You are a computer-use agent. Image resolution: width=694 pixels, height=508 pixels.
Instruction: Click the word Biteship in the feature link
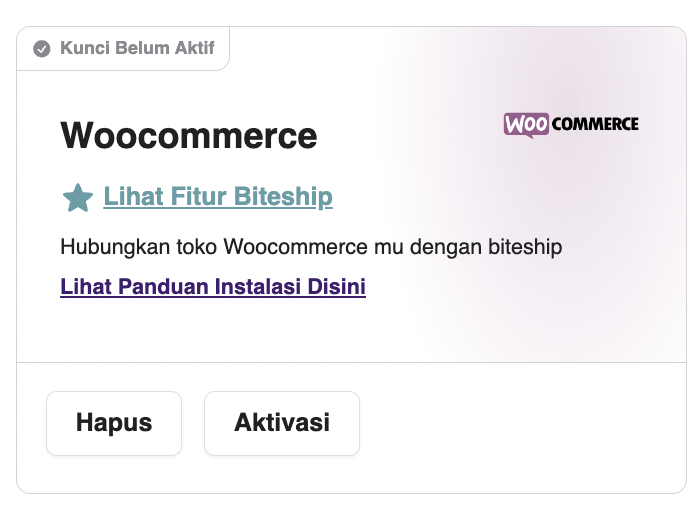pyautogui.click(x=283, y=196)
